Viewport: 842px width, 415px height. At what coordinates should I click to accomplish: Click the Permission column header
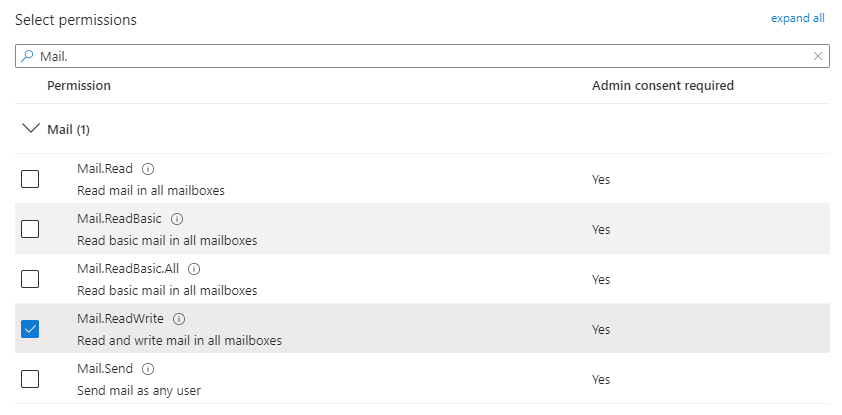[79, 85]
